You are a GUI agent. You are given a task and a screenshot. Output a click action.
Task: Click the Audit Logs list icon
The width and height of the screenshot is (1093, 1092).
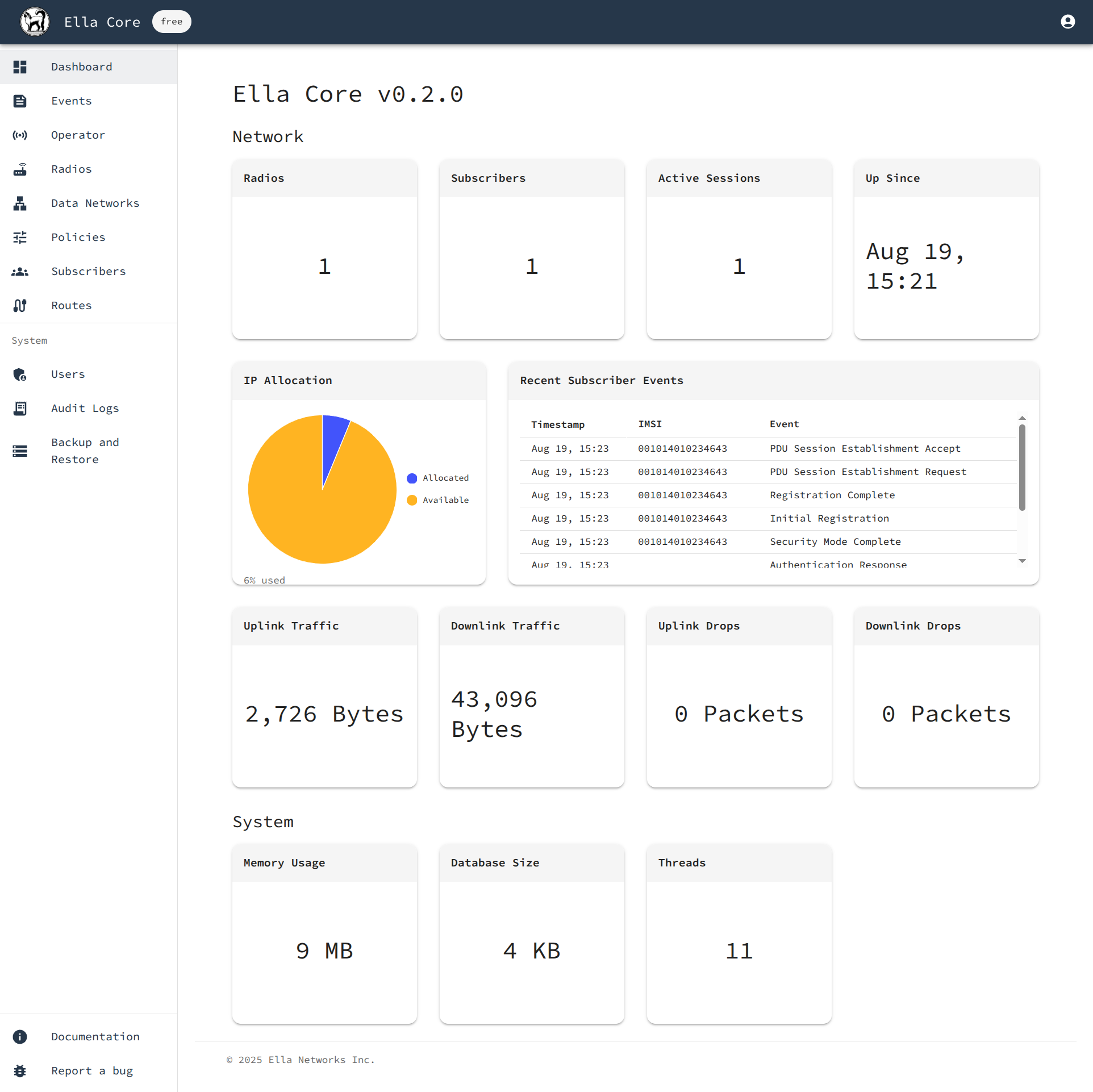coord(20,408)
